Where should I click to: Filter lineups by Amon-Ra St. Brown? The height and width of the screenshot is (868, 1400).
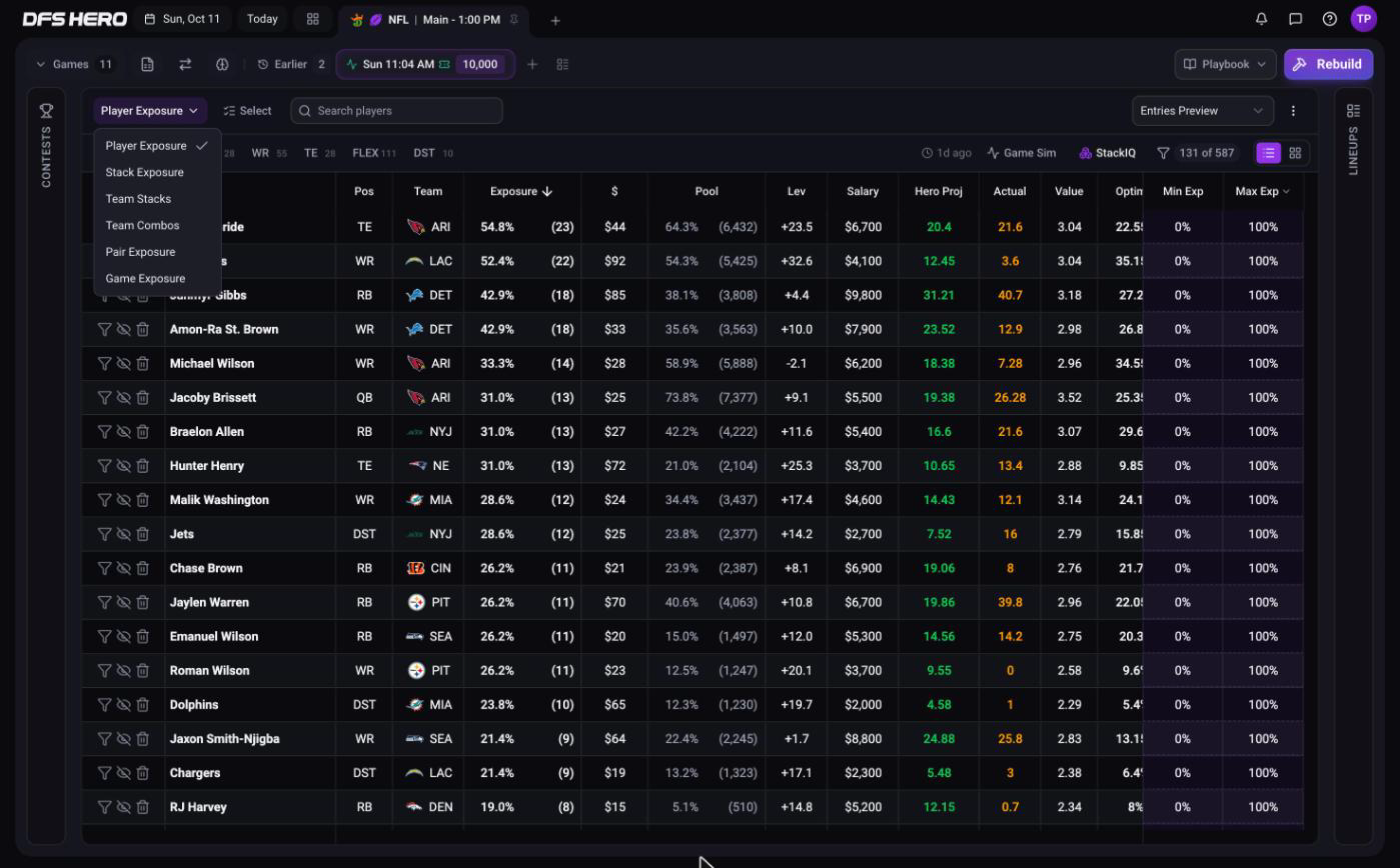click(104, 329)
